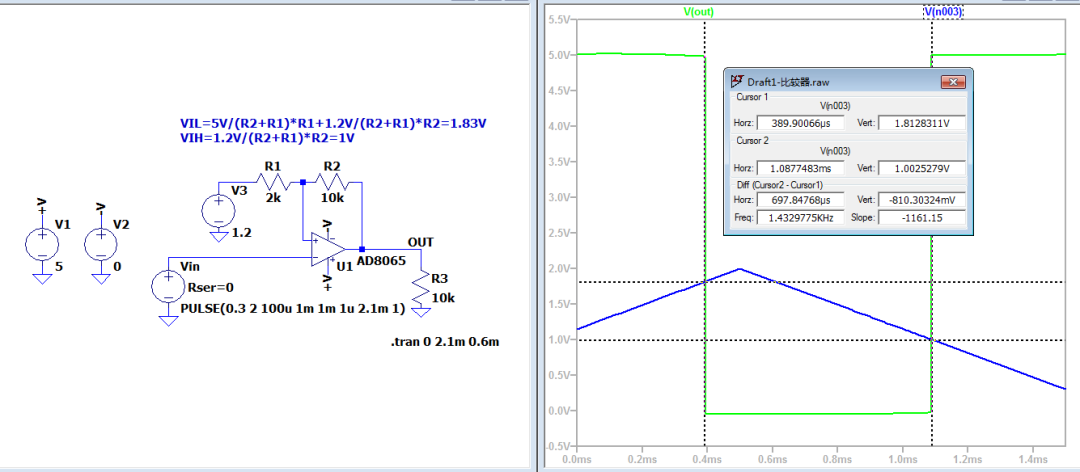Click the R1 2k resistor symbol

273,182
